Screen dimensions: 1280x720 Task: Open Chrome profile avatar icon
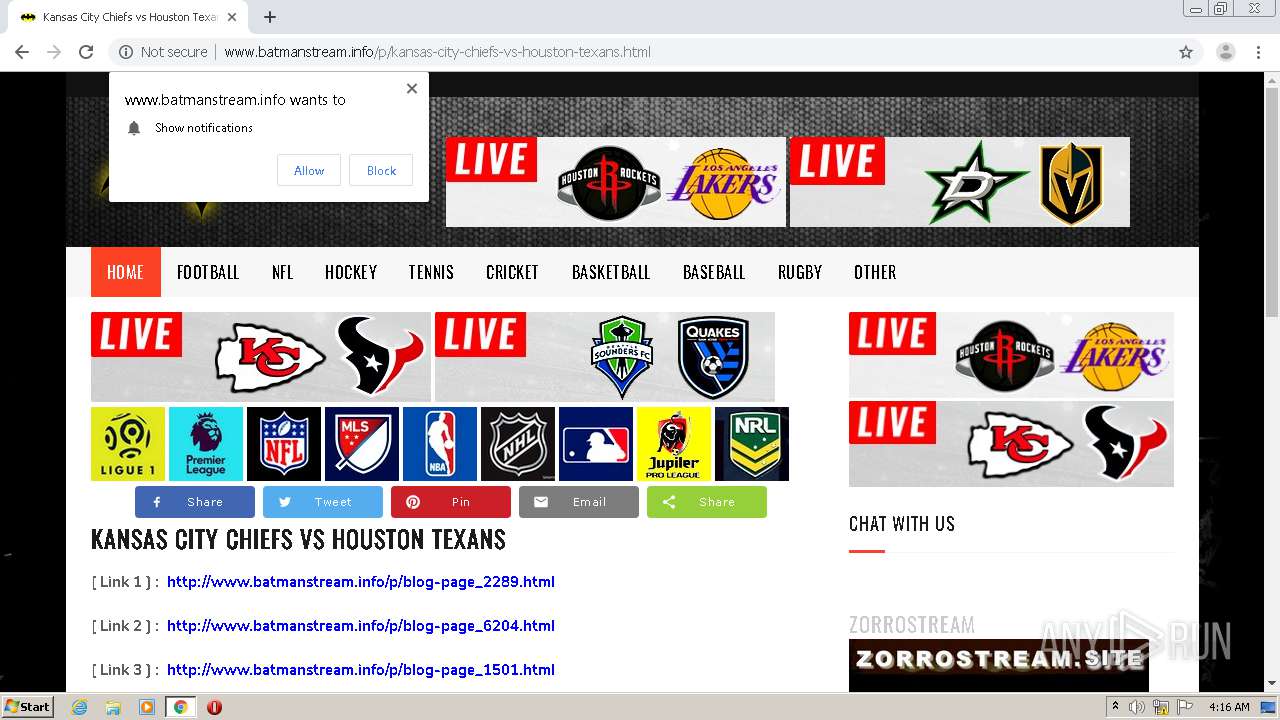1225,52
